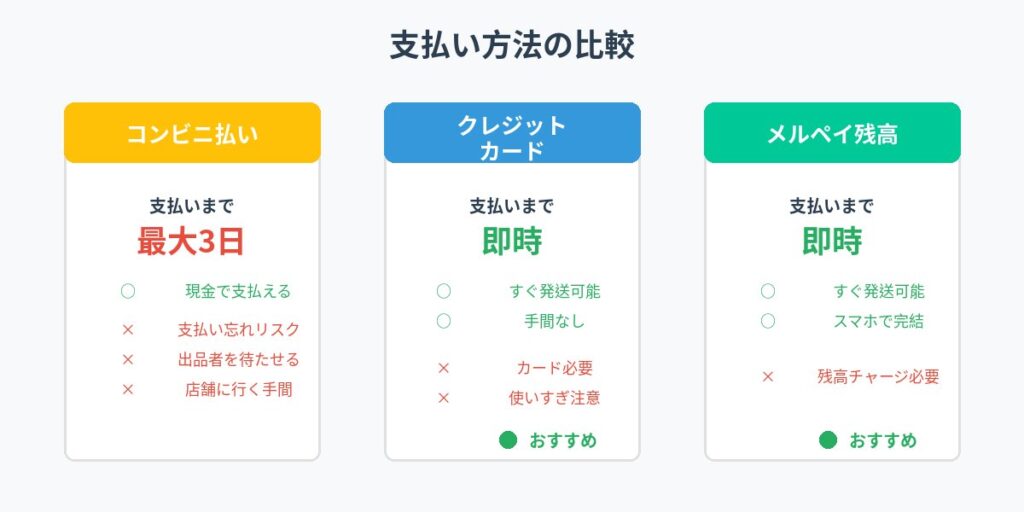Viewport: 1024px width, 512px height.
Task: Click the × mark beside 残高チャージ必要
Action: coord(768,377)
